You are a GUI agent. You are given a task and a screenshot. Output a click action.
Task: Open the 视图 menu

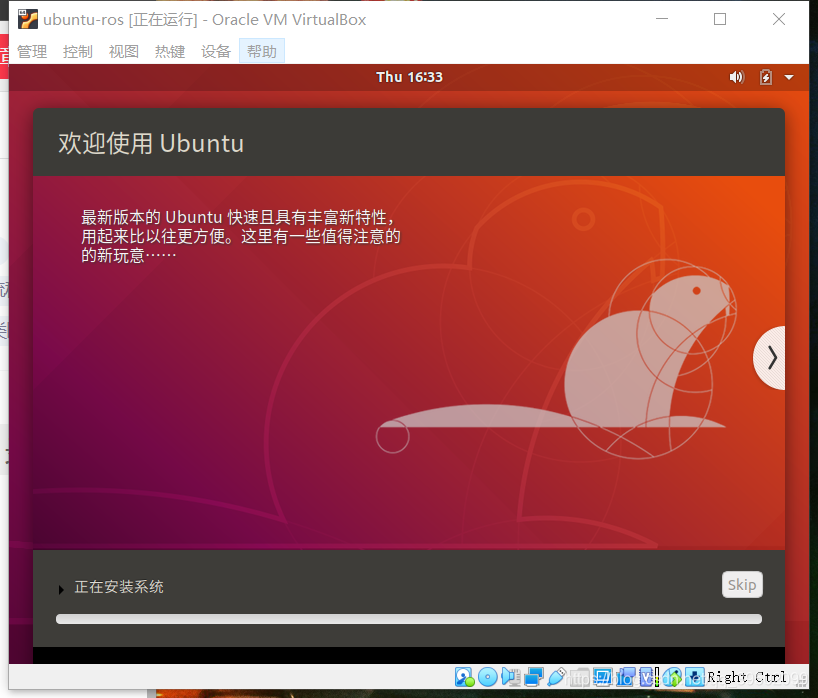click(x=124, y=51)
